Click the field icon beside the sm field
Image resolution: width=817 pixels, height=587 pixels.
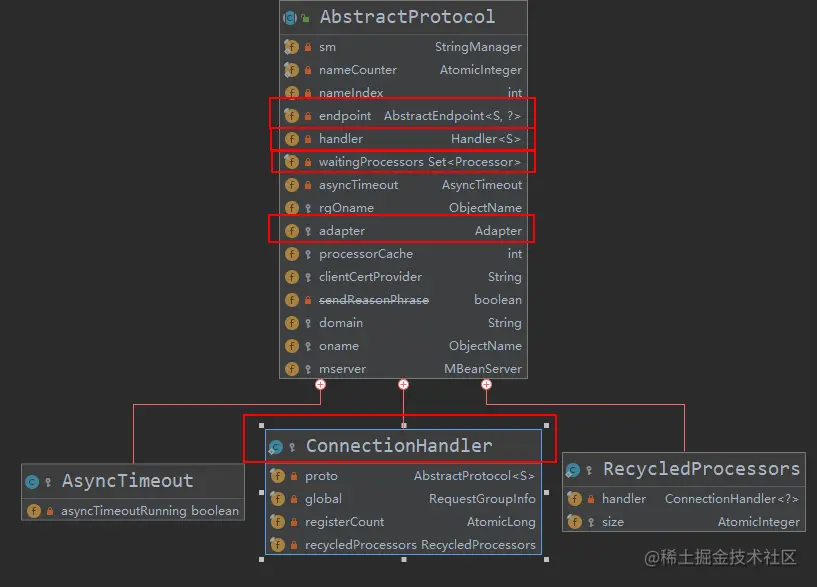pyautogui.click(x=290, y=46)
